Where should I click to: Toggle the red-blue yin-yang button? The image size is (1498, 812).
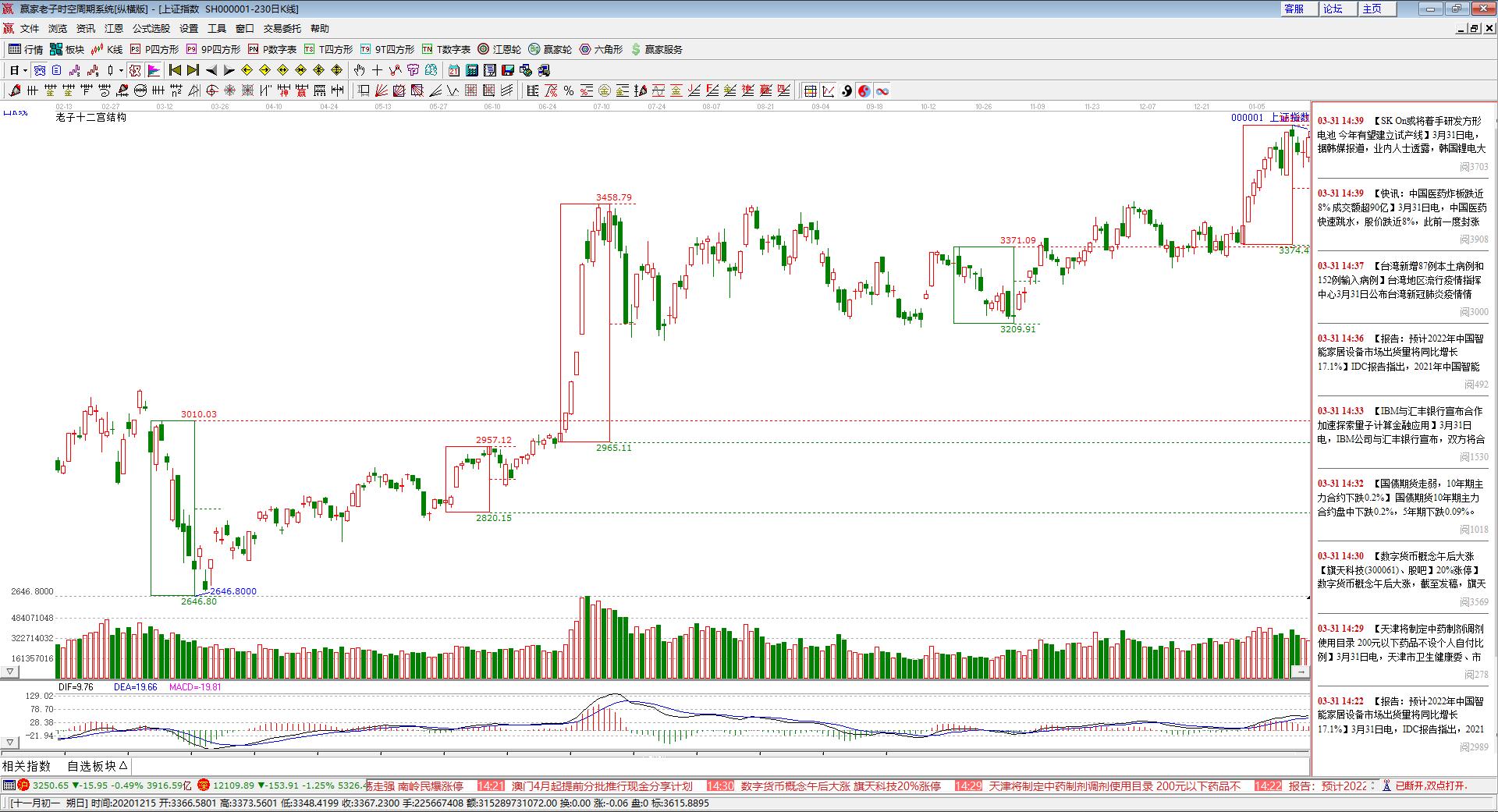(x=864, y=91)
